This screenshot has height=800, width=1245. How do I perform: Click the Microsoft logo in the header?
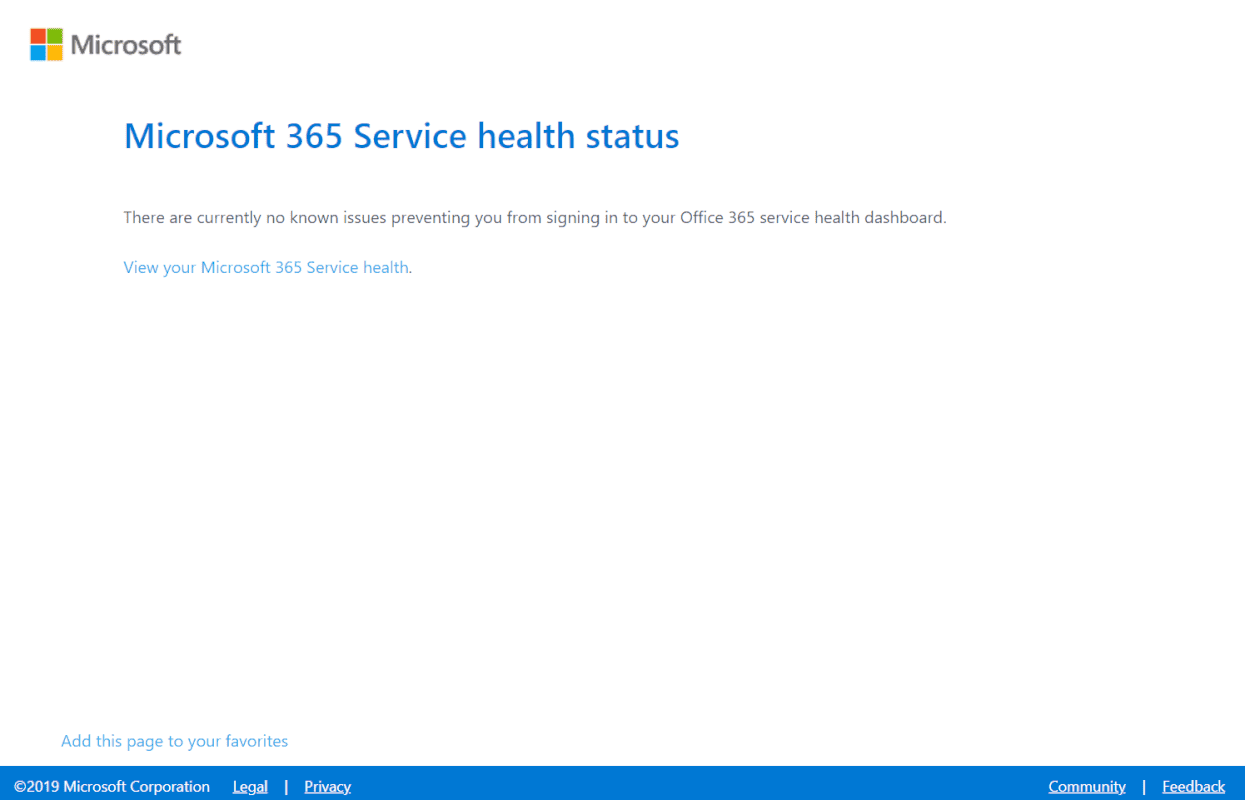click(106, 44)
